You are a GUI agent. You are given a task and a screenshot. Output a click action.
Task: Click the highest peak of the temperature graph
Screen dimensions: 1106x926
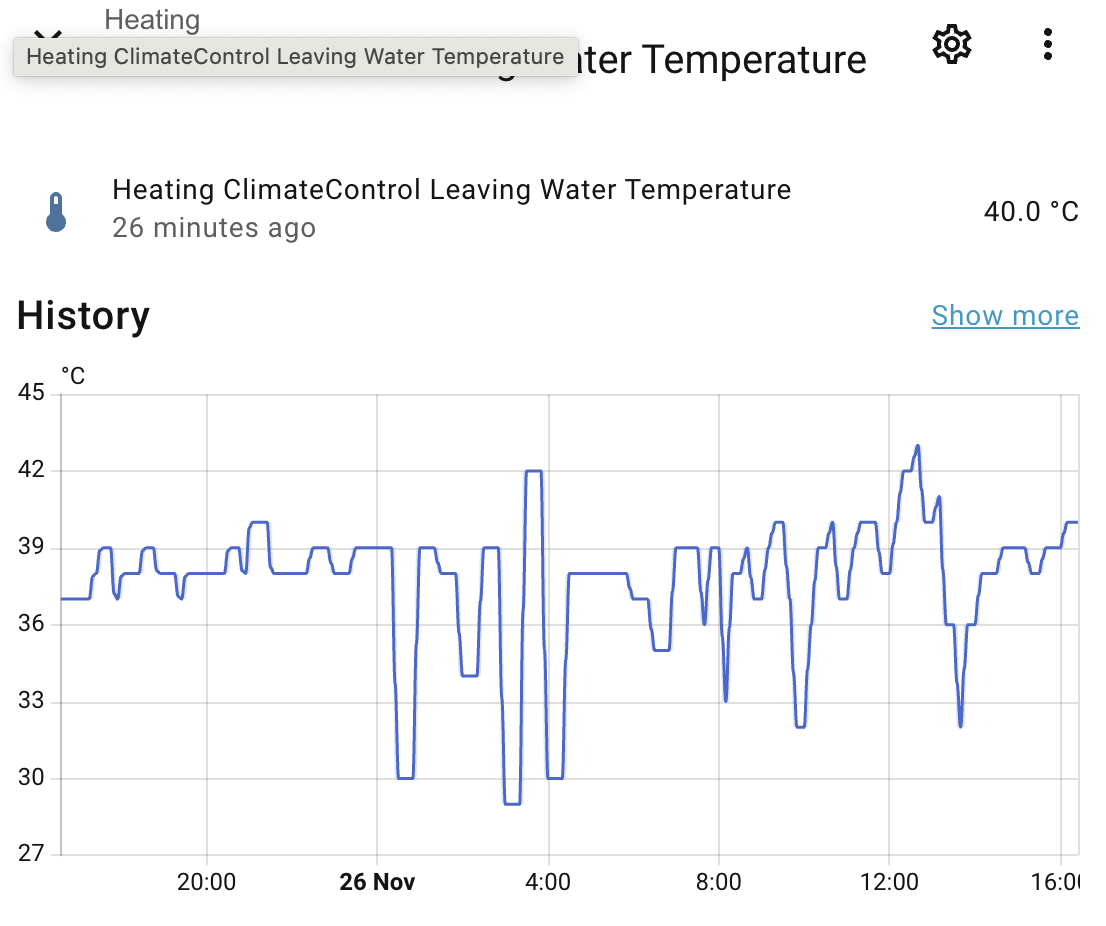pos(917,447)
